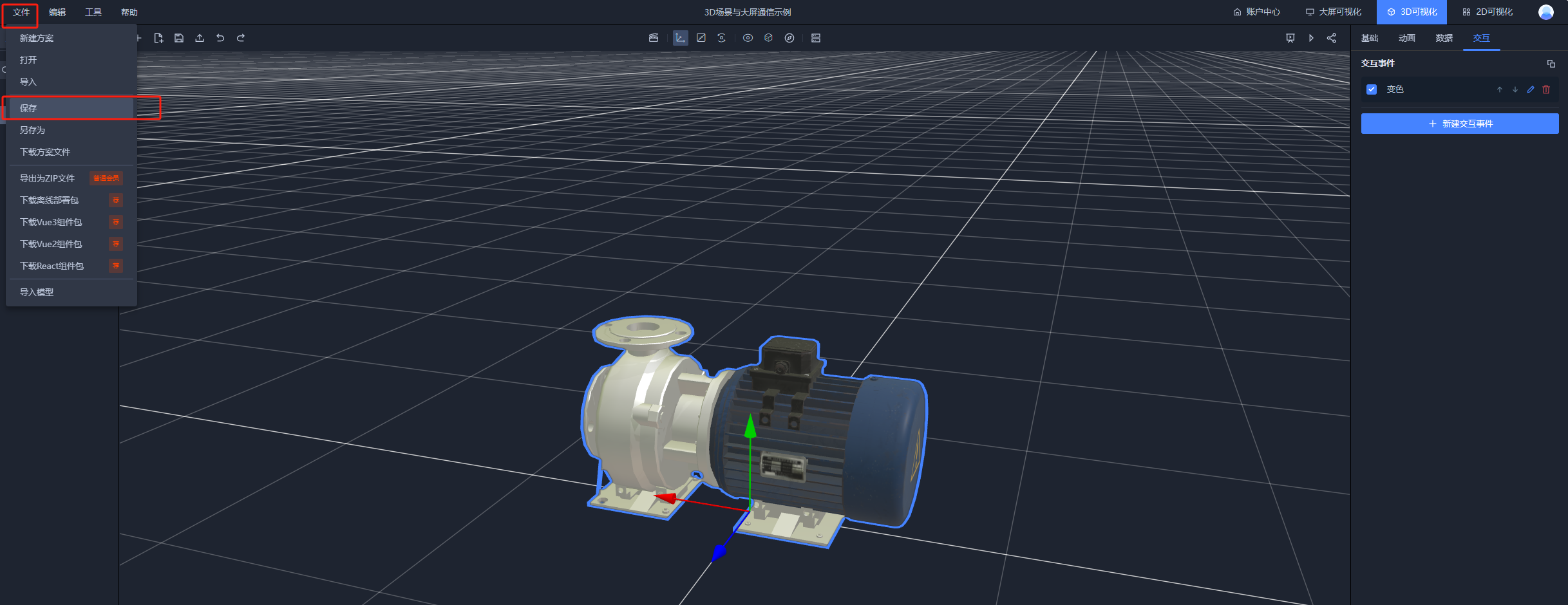The image size is (1568, 605).
Task: Choose 打开 from file menu
Action: [x=71, y=60]
